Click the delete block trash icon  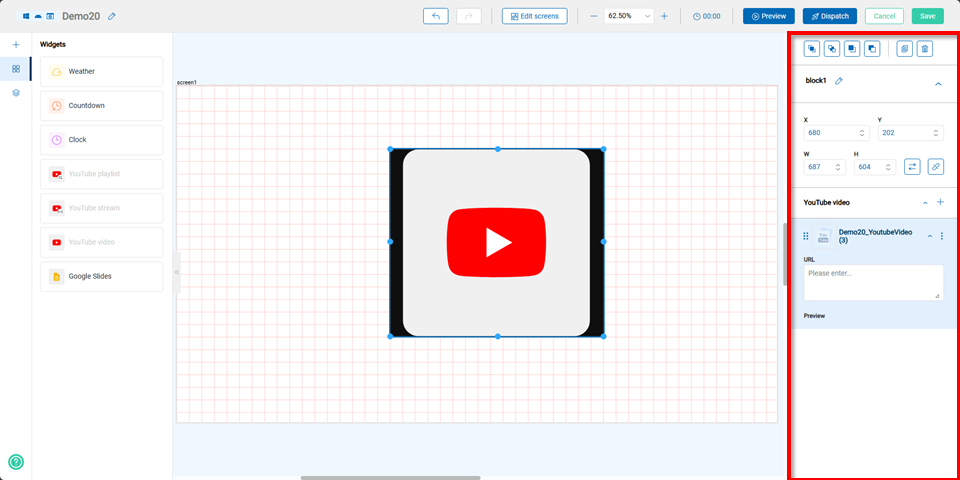[925, 49]
